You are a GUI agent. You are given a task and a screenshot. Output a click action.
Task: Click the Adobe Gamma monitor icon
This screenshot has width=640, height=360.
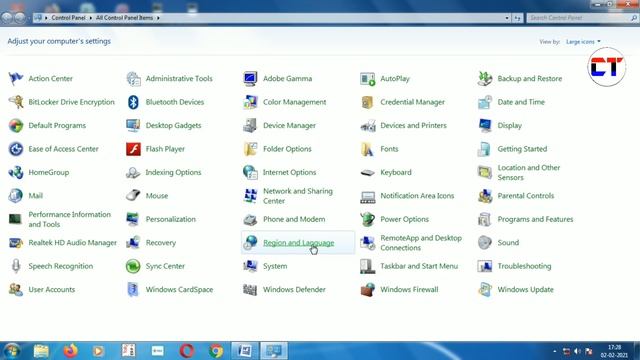[x=250, y=78]
